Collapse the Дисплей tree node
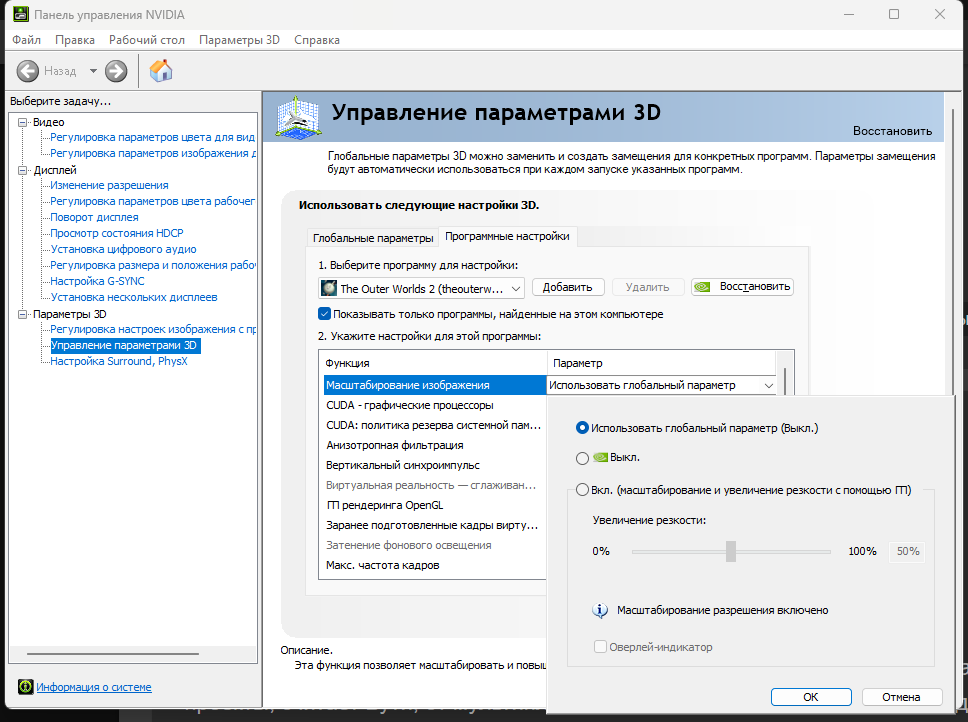 [x=23, y=170]
